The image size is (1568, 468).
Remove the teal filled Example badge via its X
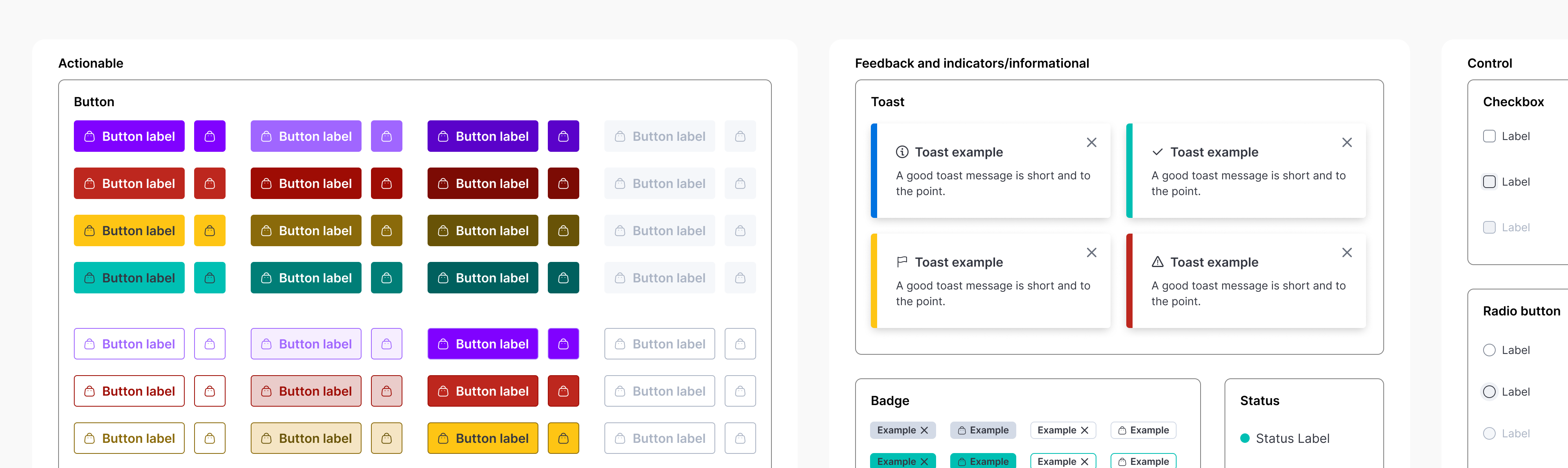(x=925, y=462)
